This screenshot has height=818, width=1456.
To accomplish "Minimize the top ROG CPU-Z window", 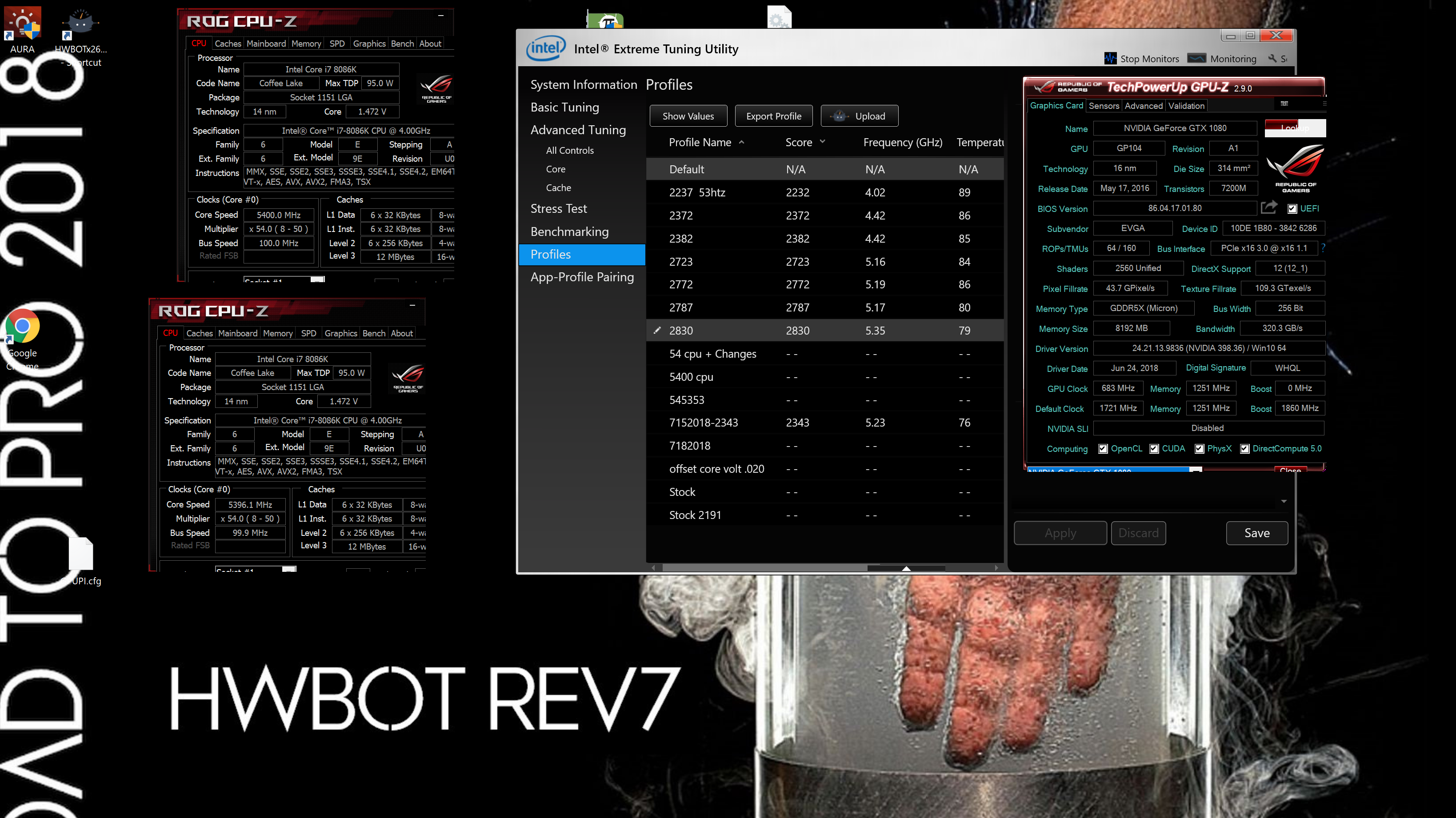I will click(x=441, y=15).
